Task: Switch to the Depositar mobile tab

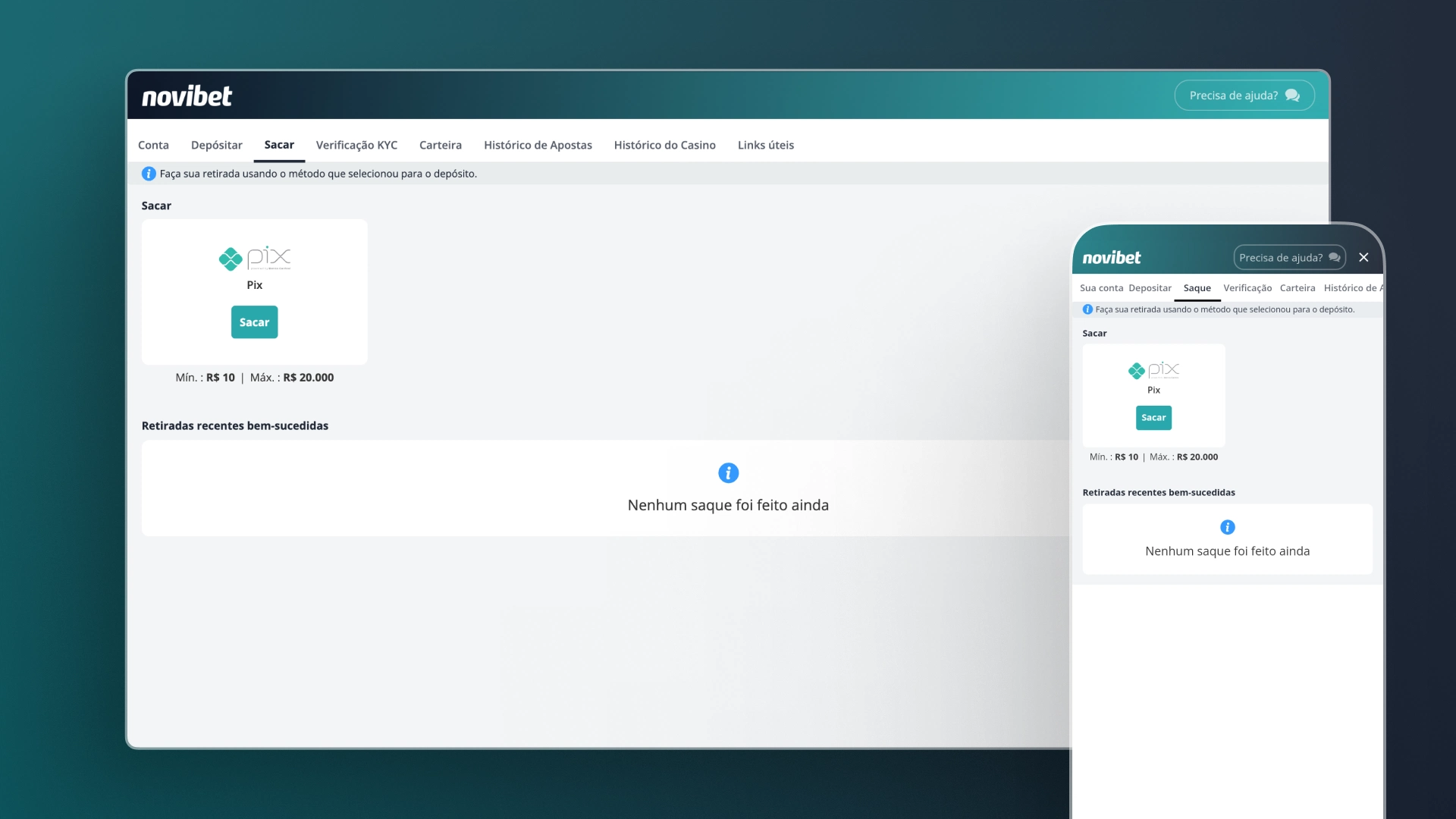Action: tap(1150, 288)
